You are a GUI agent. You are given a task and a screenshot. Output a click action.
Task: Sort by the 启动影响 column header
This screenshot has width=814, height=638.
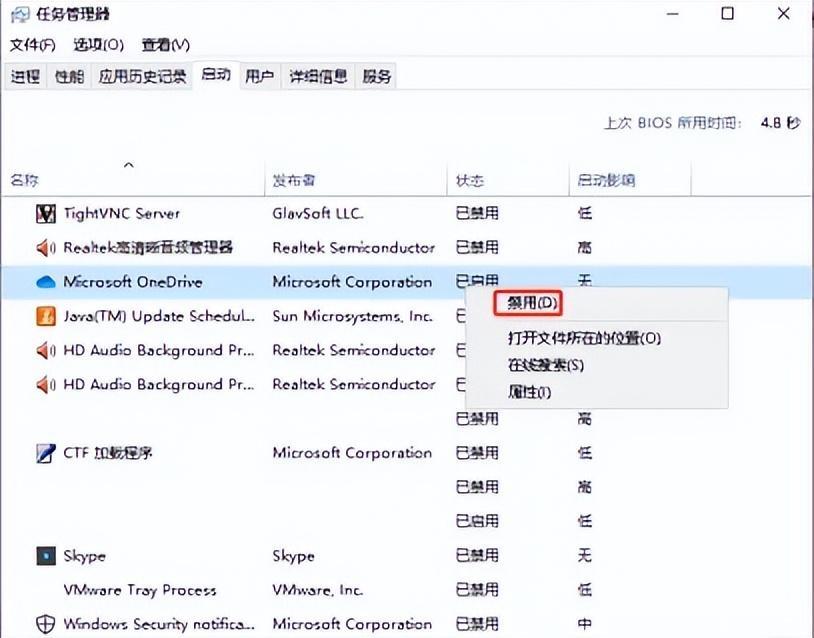(606, 181)
